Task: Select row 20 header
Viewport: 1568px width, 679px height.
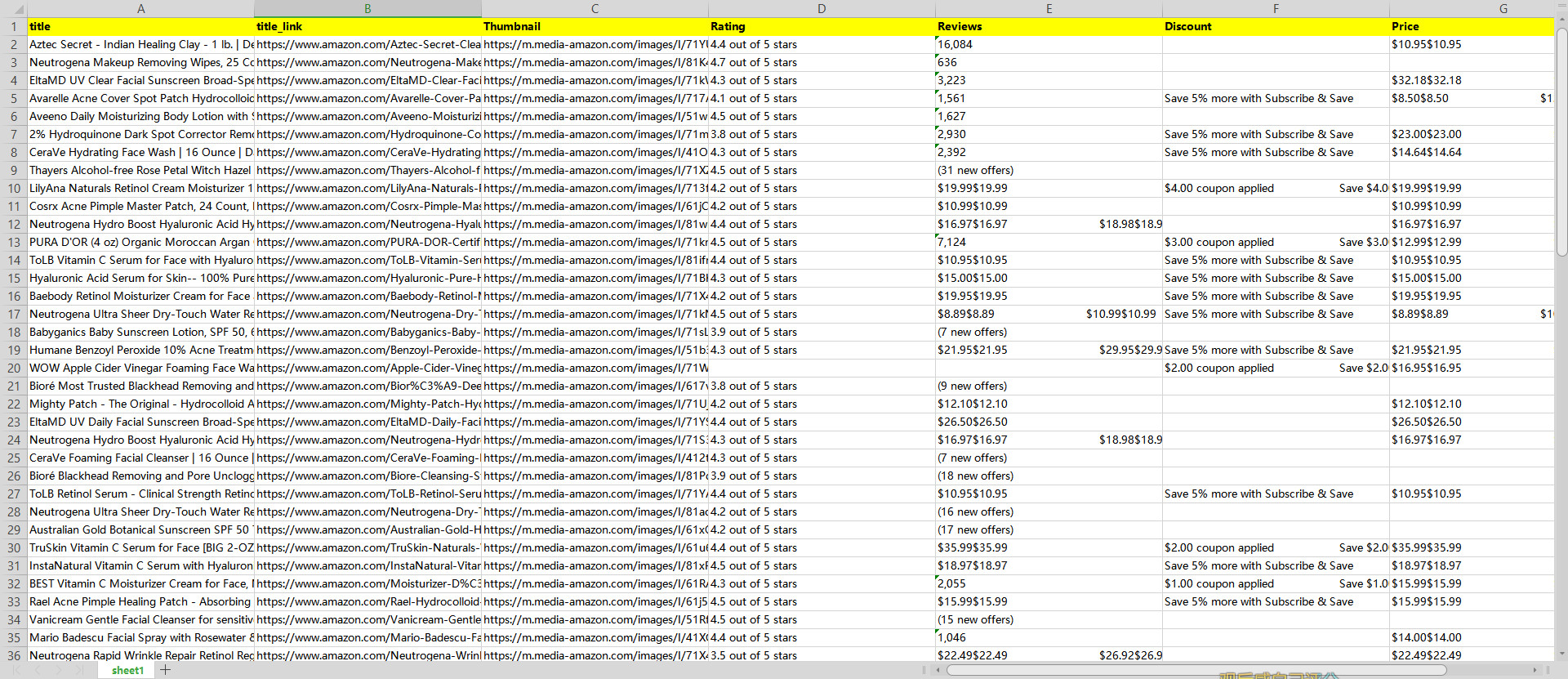Action: pos(14,368)
